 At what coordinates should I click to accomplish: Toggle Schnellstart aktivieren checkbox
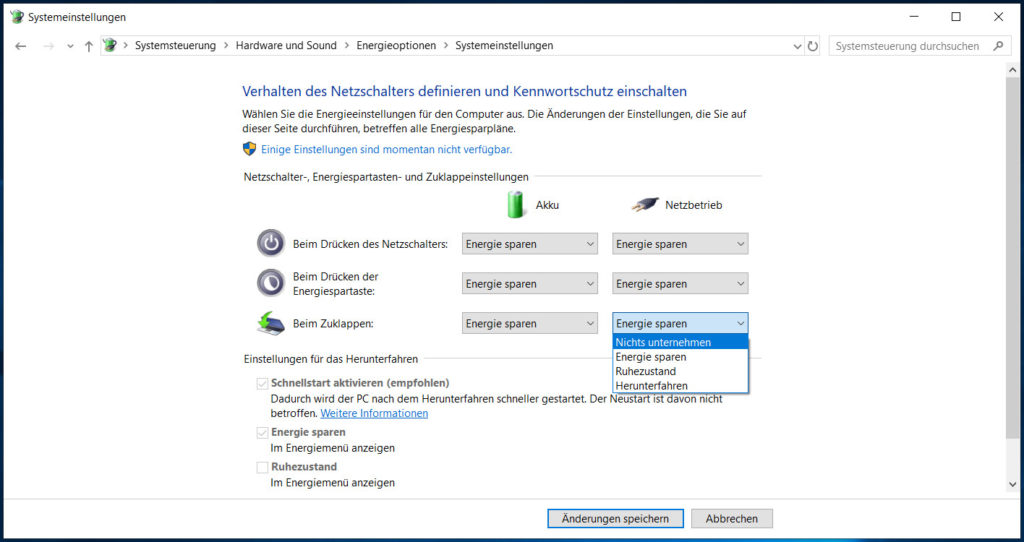click(262, 383)
